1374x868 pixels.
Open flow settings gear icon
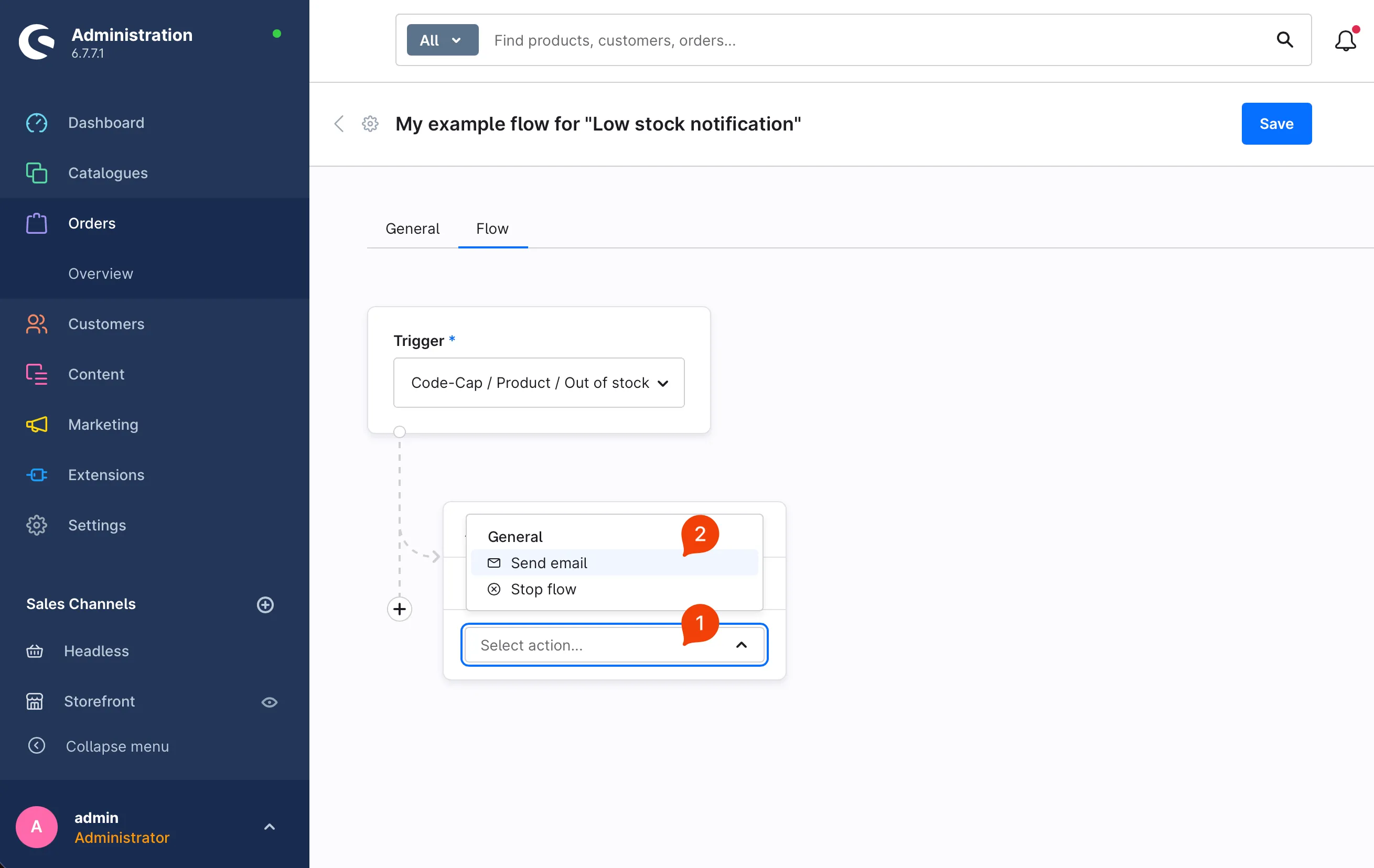pyautogui.click(x=370, y=124)
